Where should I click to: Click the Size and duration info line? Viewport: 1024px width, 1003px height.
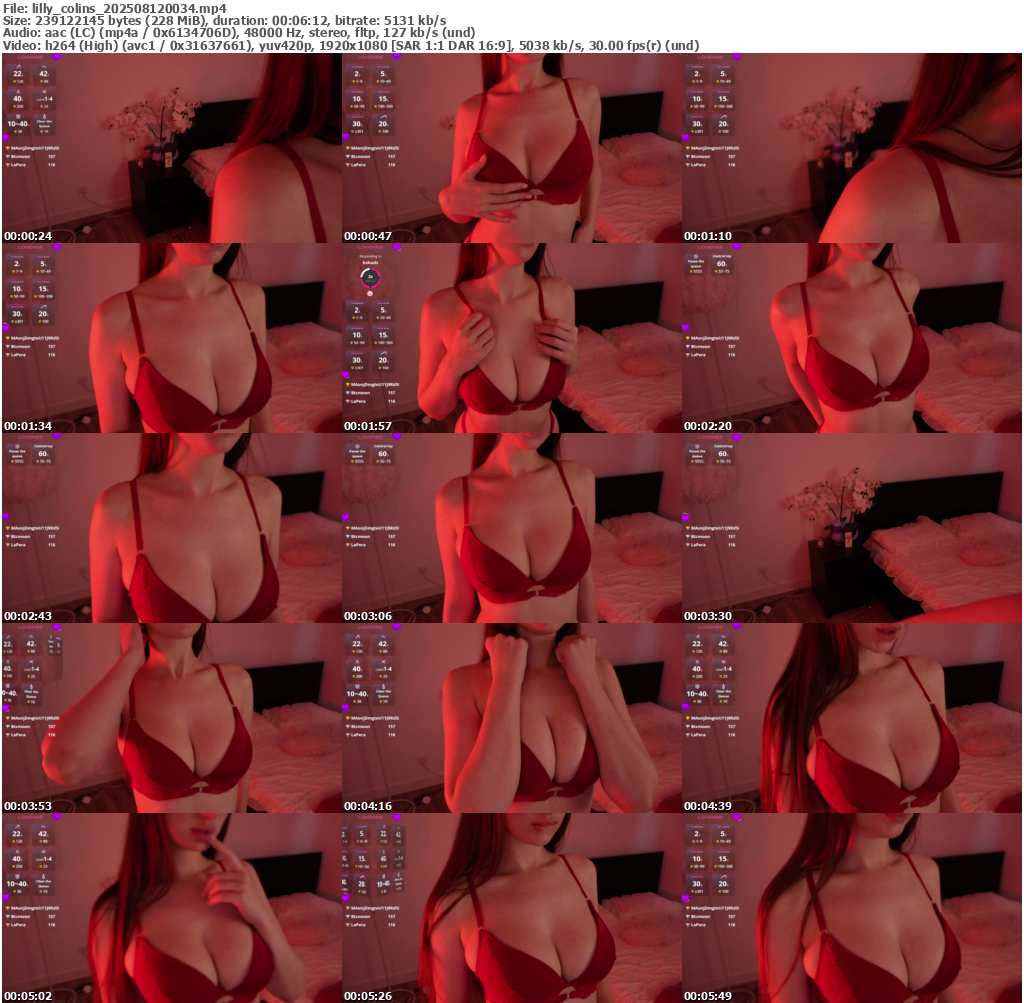225,20
